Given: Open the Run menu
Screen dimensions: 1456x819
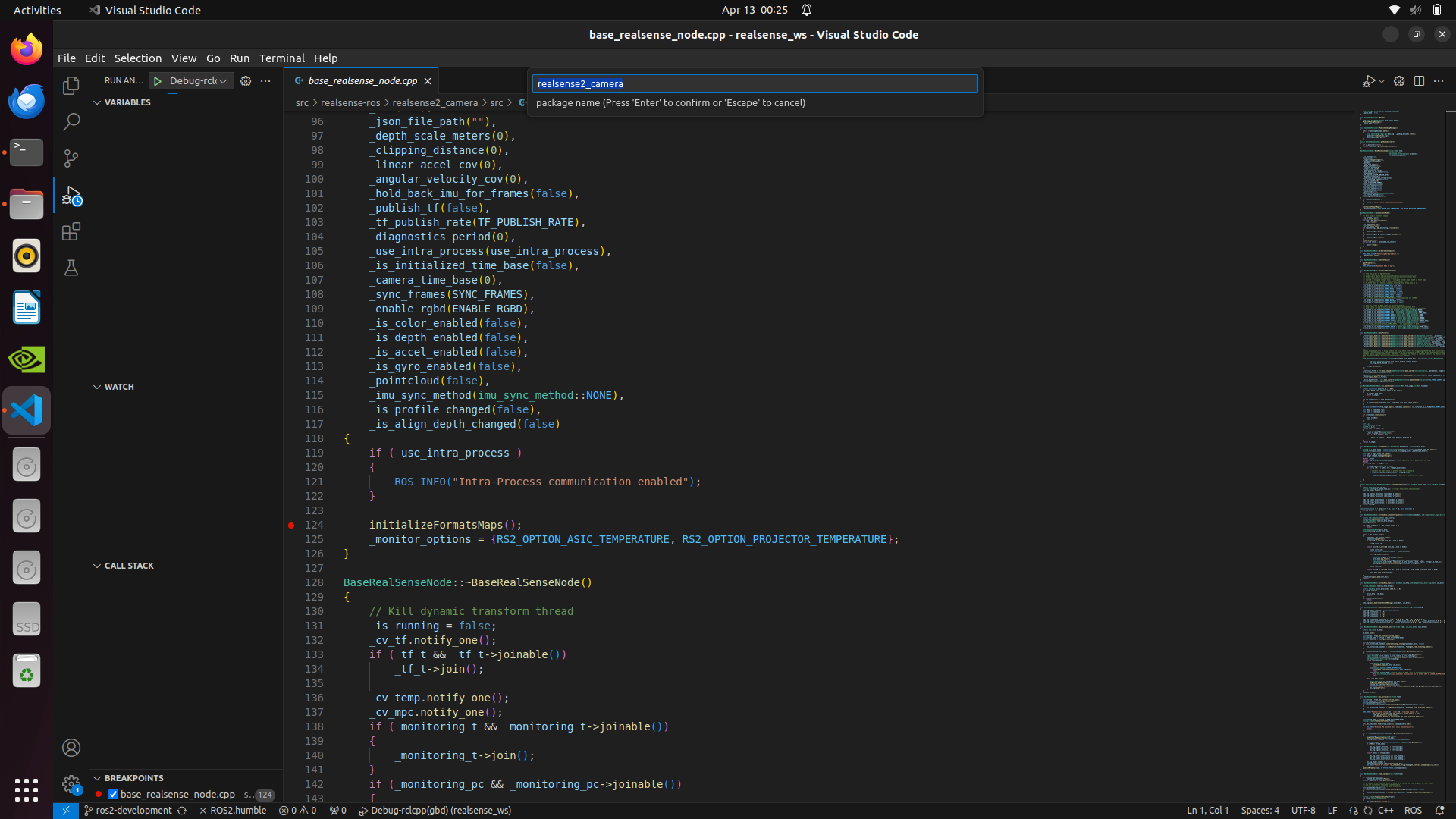Looking at the screenshot, I should (240, 58).
